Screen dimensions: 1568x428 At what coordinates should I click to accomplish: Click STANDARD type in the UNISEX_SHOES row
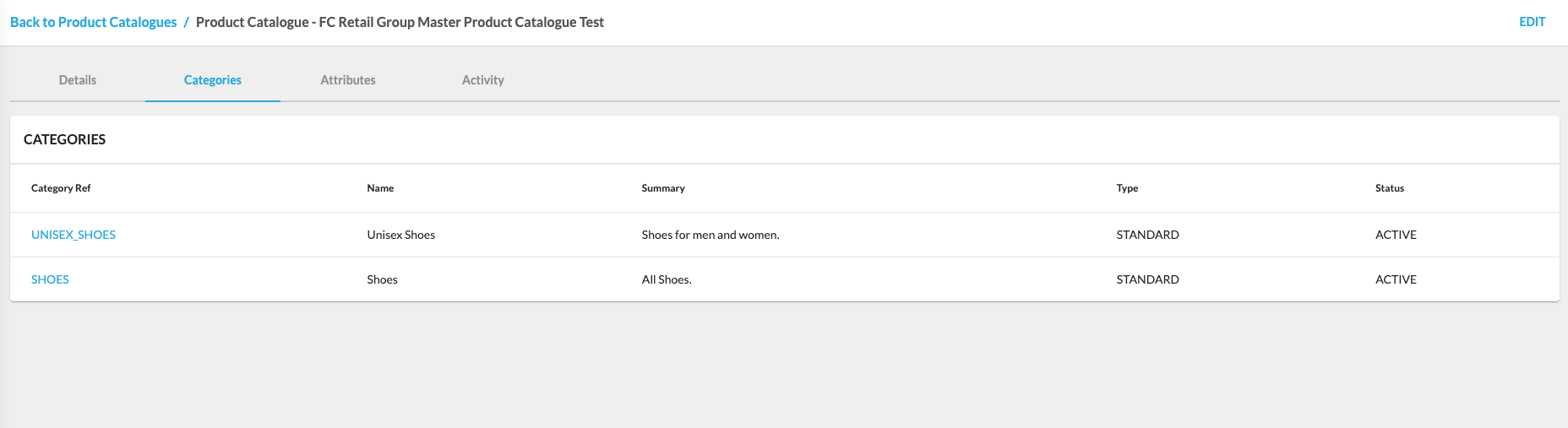click(1147, 235)
